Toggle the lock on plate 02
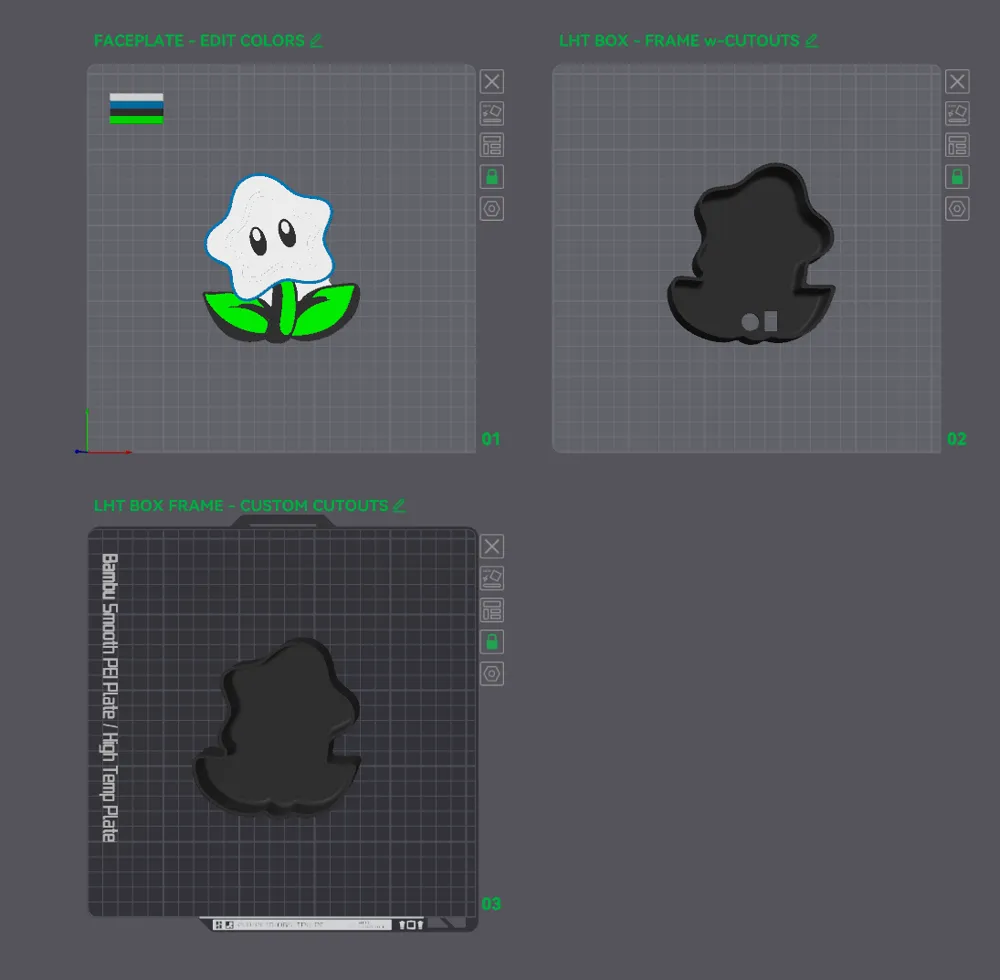Viewport: 1000px width, 980px height. pyautogui.click(x=957, y=177)
